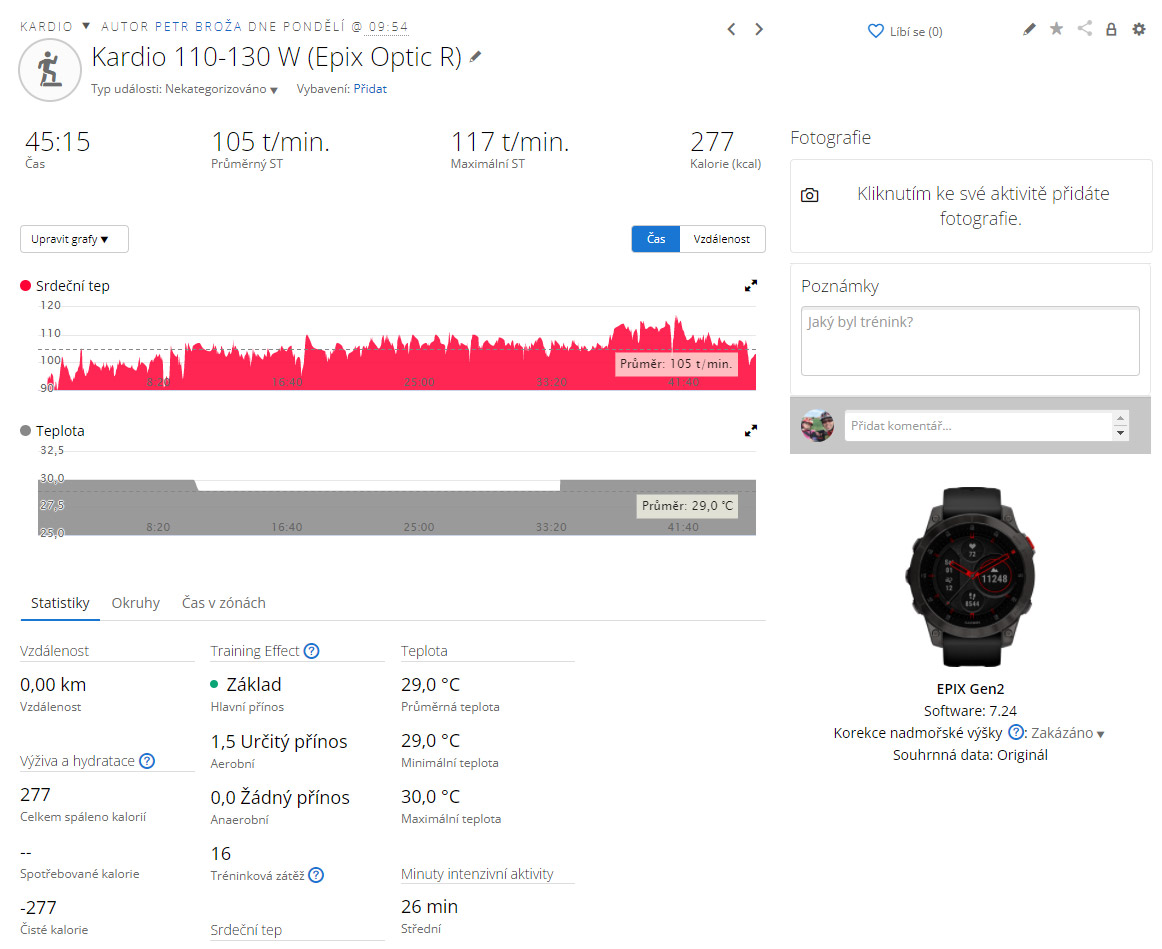Mark activity as favorite with star icon

1056,30
